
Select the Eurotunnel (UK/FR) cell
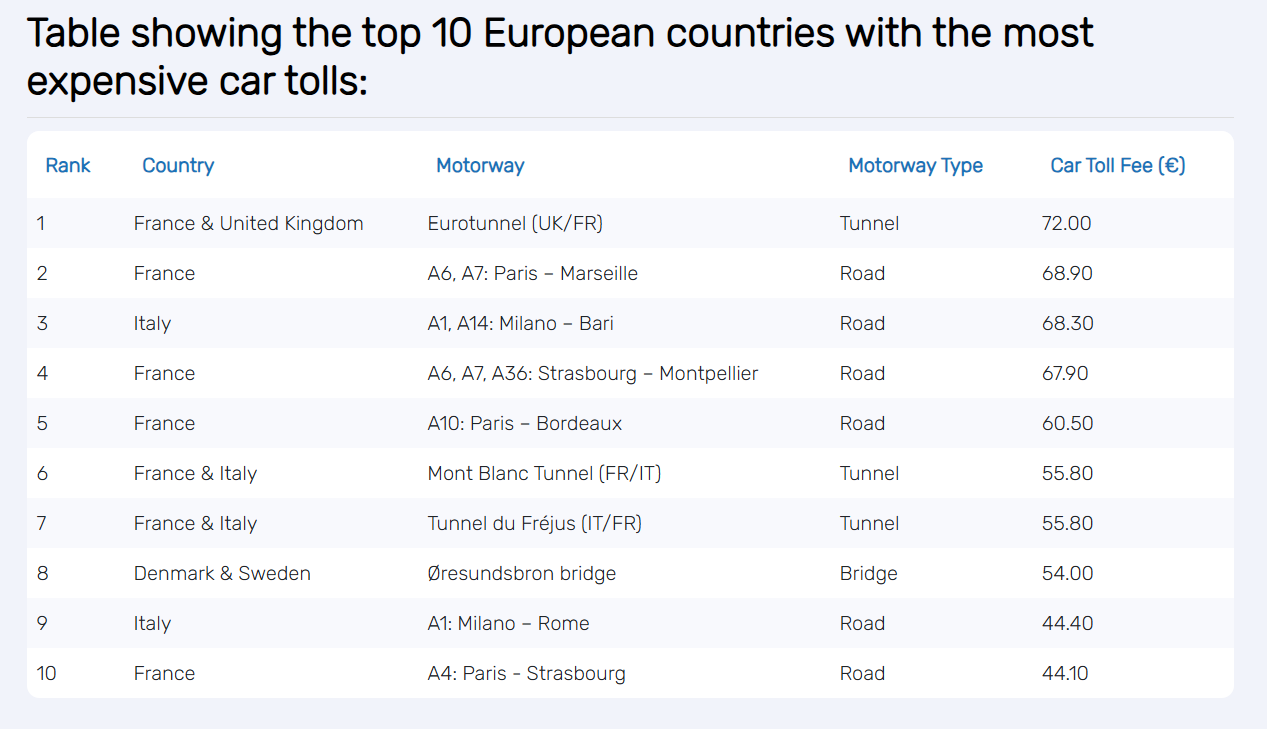pos(515,223)
